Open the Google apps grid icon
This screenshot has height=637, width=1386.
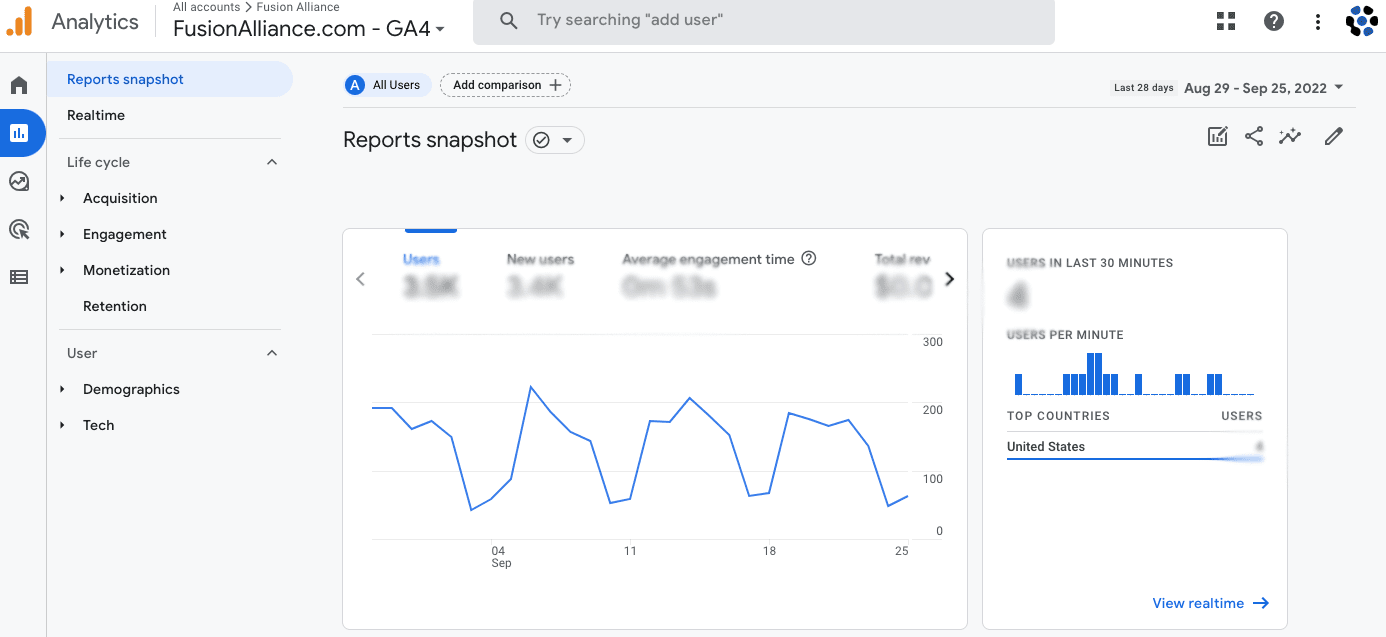pos(1226,21)
